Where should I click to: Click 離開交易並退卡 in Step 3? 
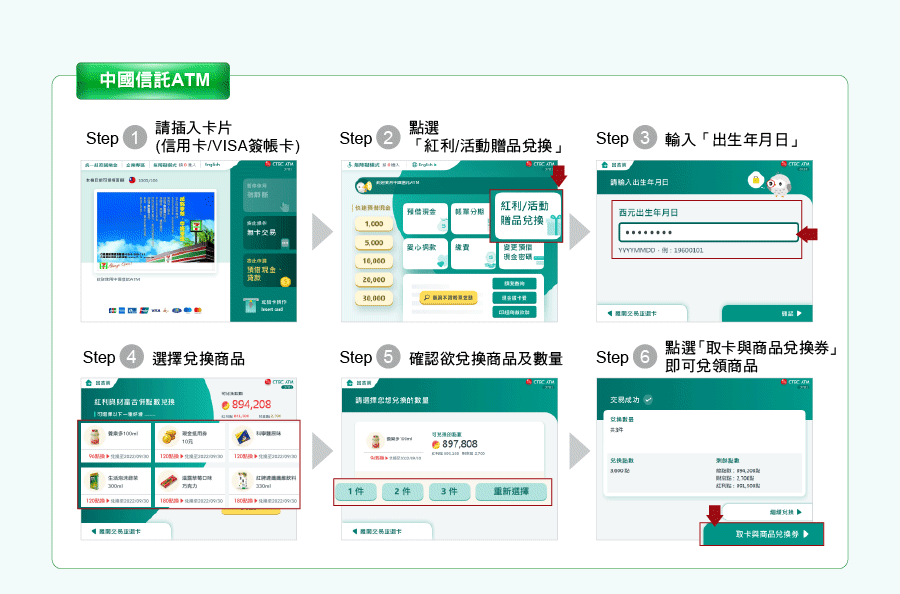tap(641, 313)
